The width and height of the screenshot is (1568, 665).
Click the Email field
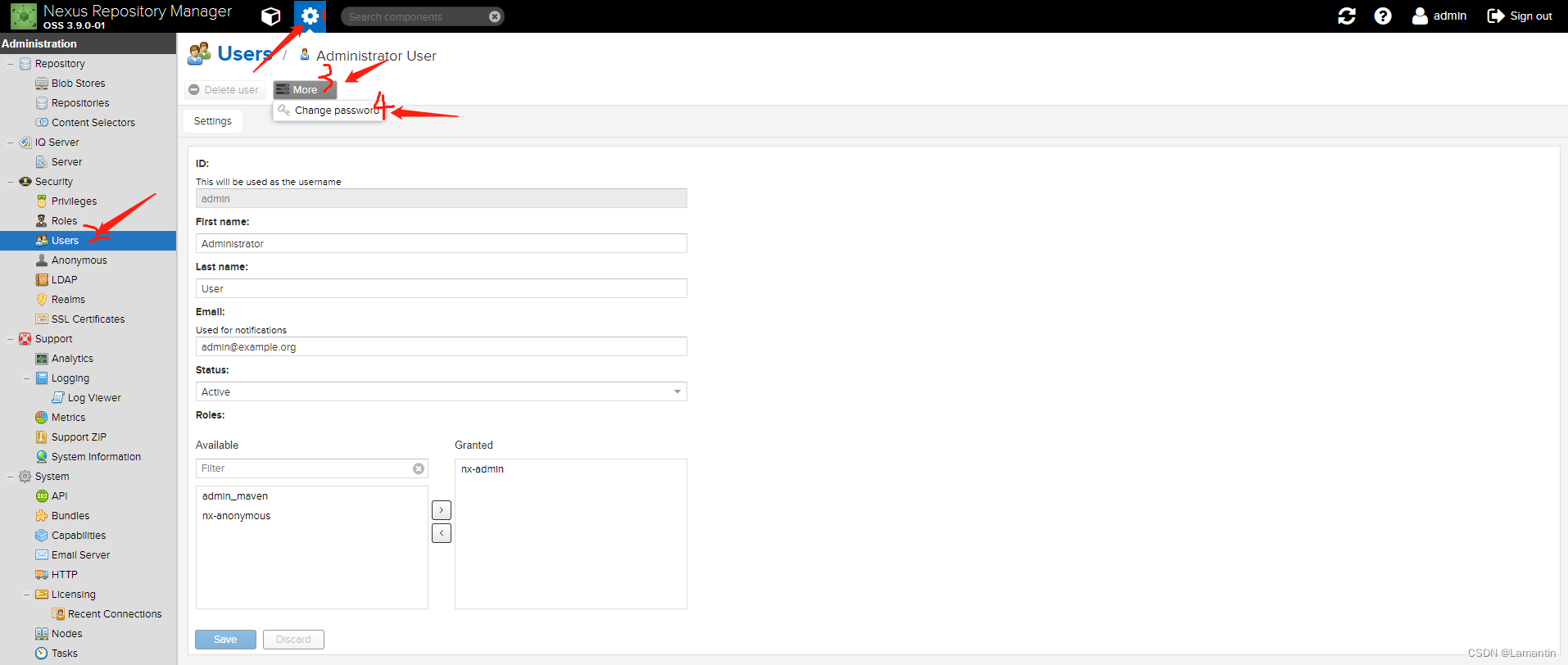coord(442,346)
